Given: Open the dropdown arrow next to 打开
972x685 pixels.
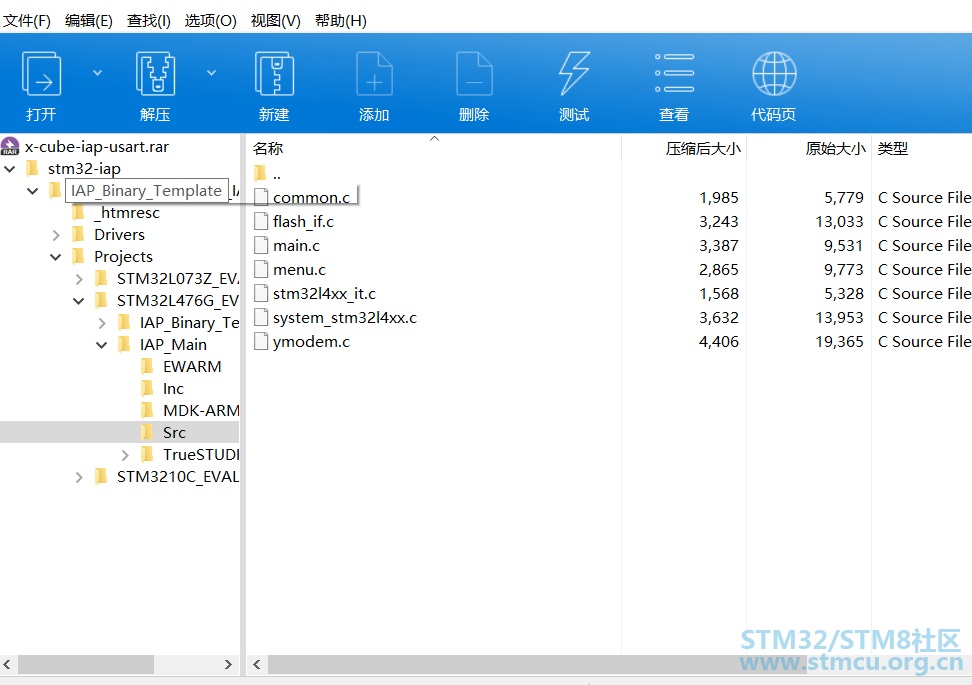Looking at the screenshot, I should click(97, 73).
